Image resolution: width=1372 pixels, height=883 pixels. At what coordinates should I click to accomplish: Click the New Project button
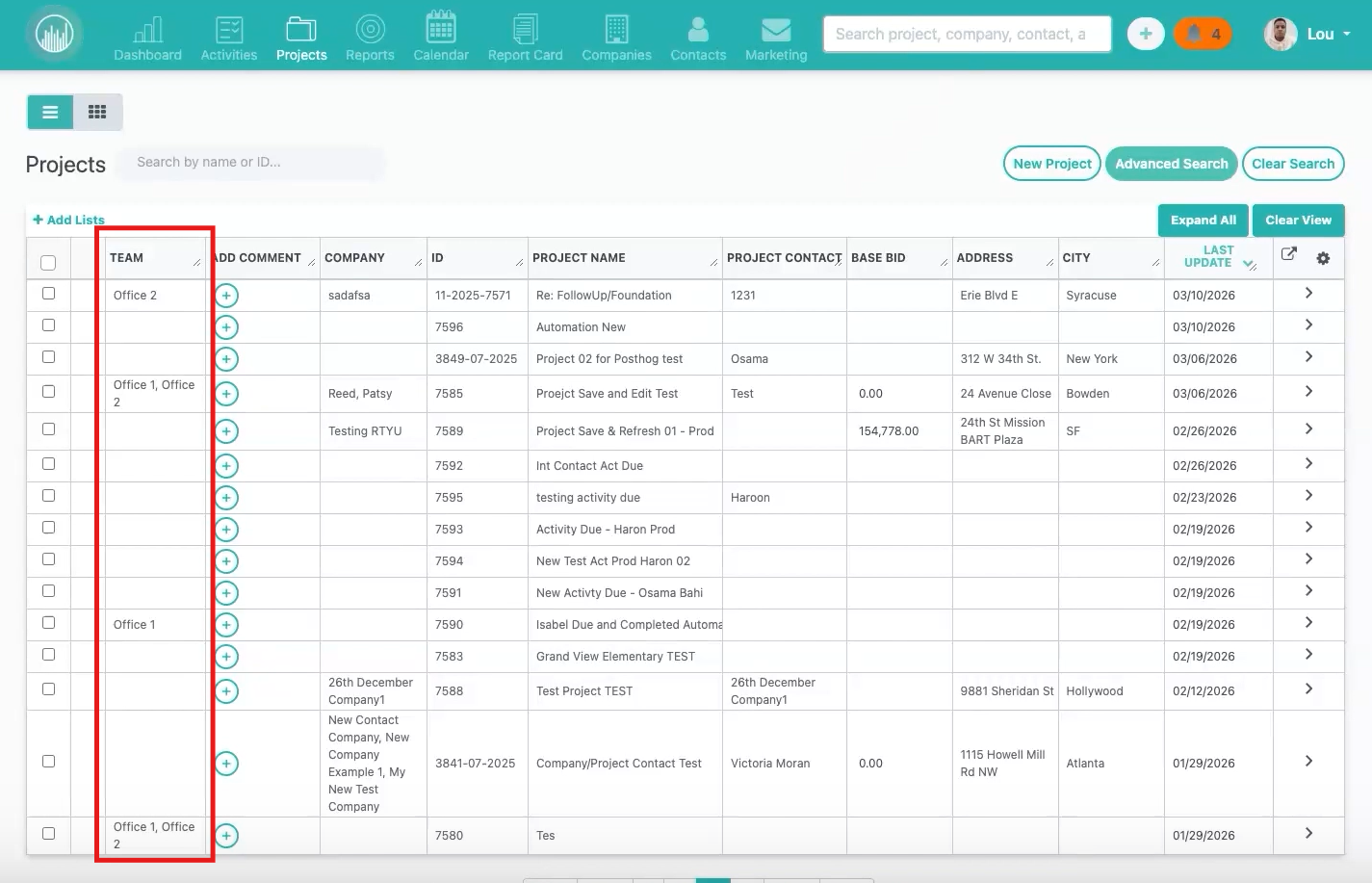click(x=1052, y=164)
